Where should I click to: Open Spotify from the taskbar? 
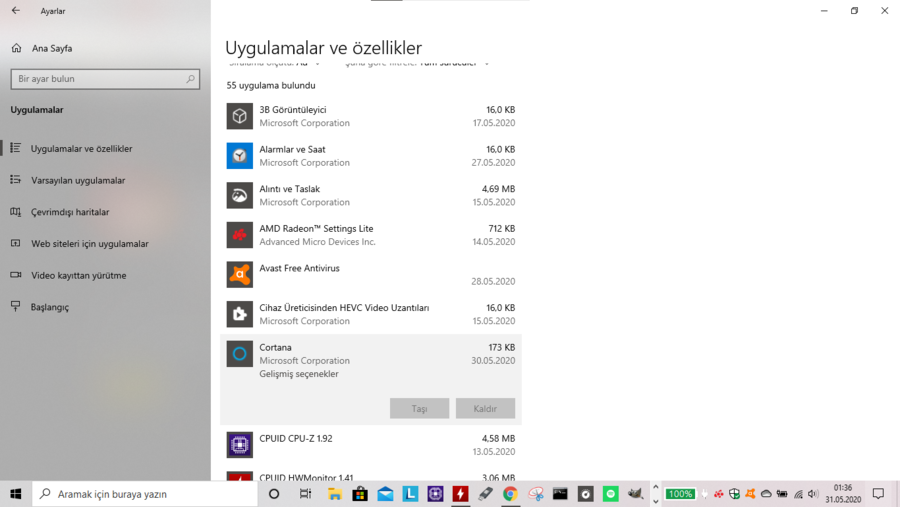pos(611,494)
